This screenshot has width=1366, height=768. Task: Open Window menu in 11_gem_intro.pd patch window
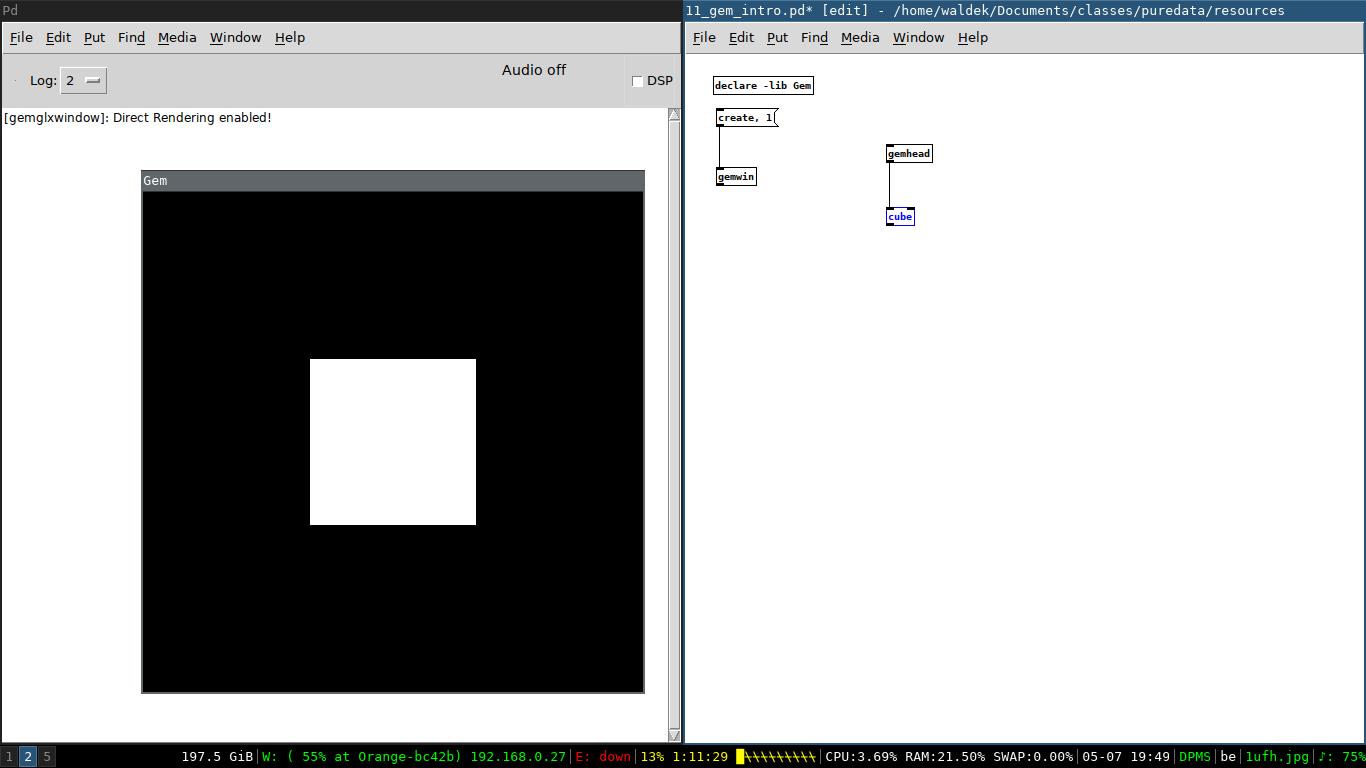tap(918, 37)
